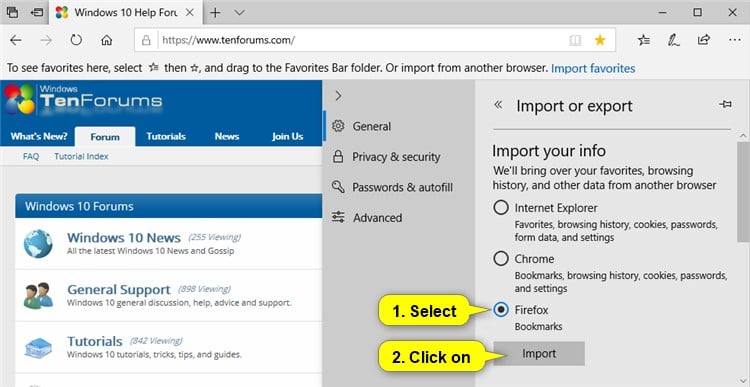This screenshot has width=750, height=387.
Task: Click the '(842 Viewing)' text
Action: (156, 341)
